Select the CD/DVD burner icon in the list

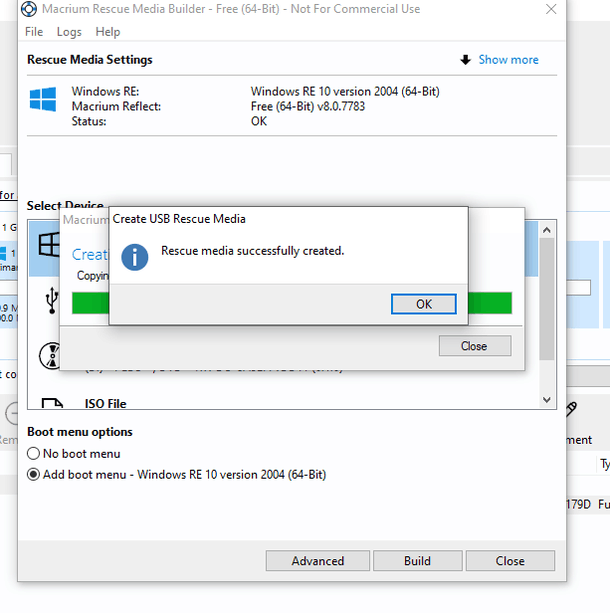[49, 356]
